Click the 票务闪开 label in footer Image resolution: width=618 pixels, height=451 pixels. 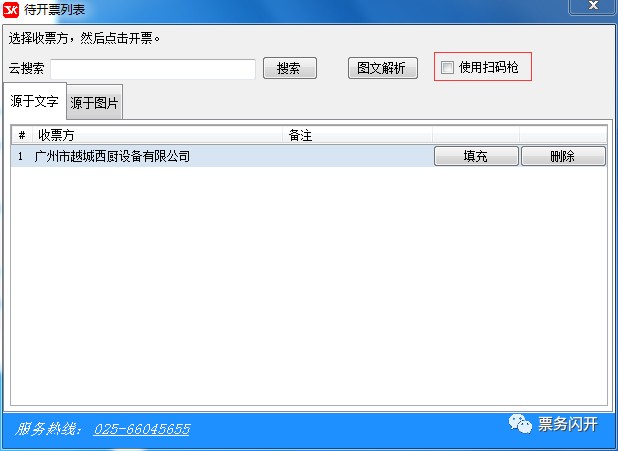click(x=568, y=424)
